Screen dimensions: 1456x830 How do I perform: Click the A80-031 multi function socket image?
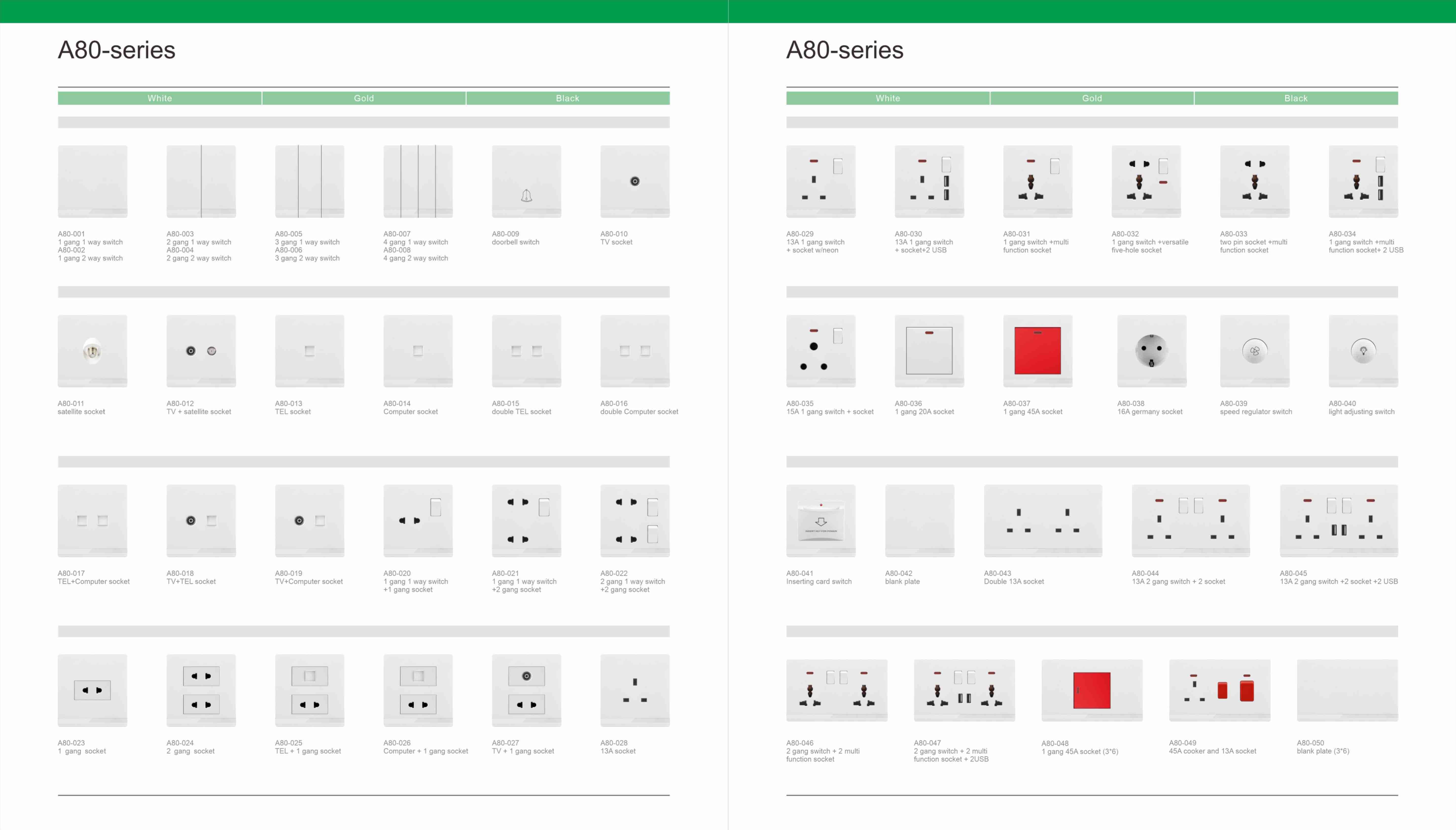click(1038, 181)
